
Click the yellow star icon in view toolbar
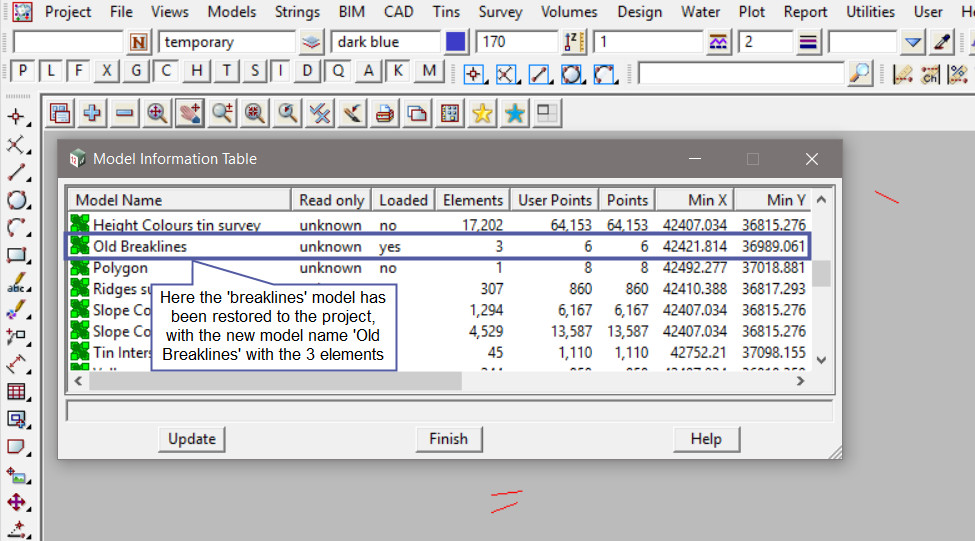(x=482, y=114)
